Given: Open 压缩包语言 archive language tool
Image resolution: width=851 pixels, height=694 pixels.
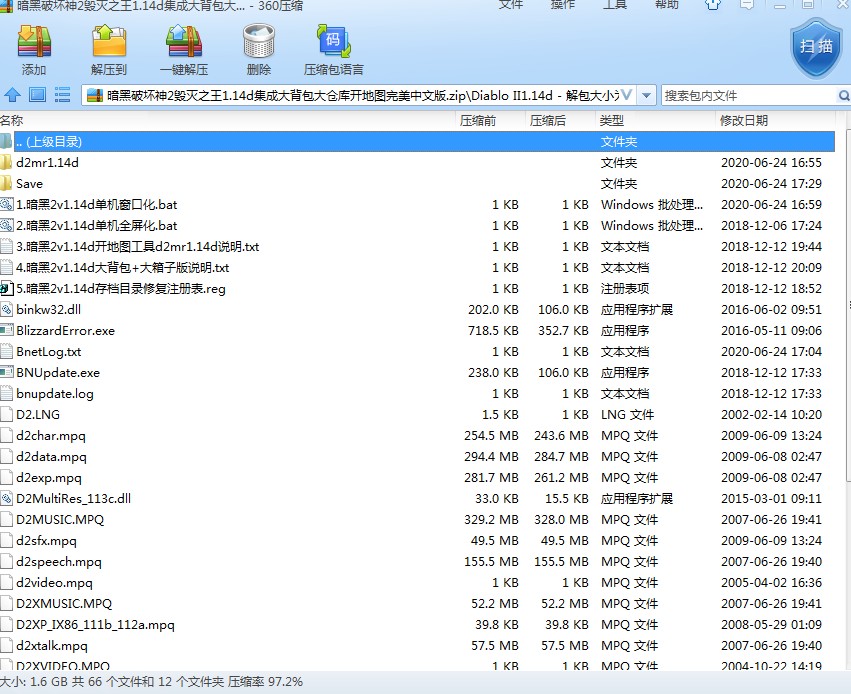Looking at the screenshot, I should pos(333,50).
